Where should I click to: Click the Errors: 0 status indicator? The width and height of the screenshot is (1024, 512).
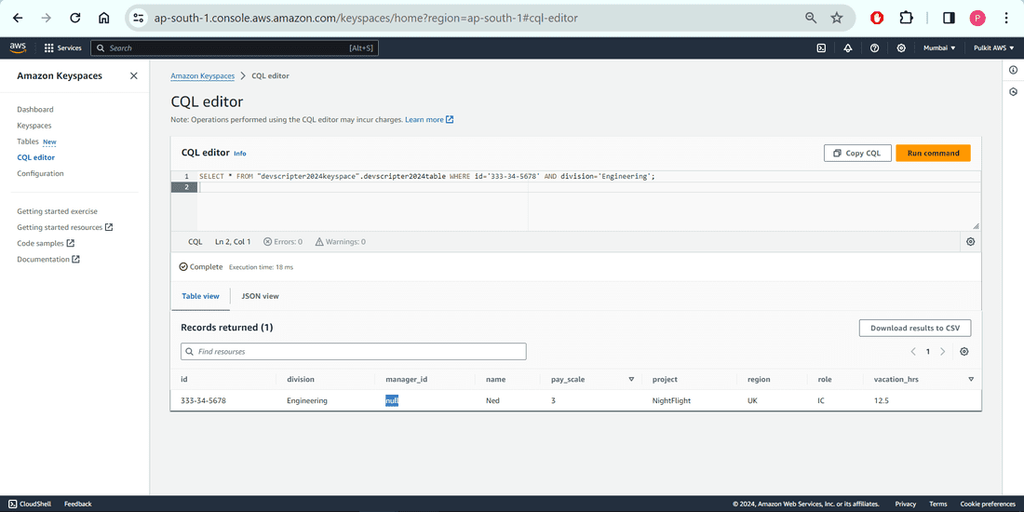[x=283, y=242]
